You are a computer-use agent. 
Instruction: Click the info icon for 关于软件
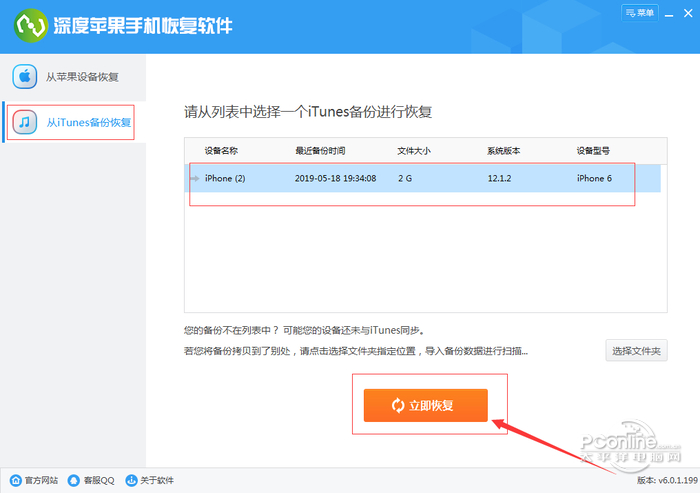pyautogui.click(x=131, y=480)
